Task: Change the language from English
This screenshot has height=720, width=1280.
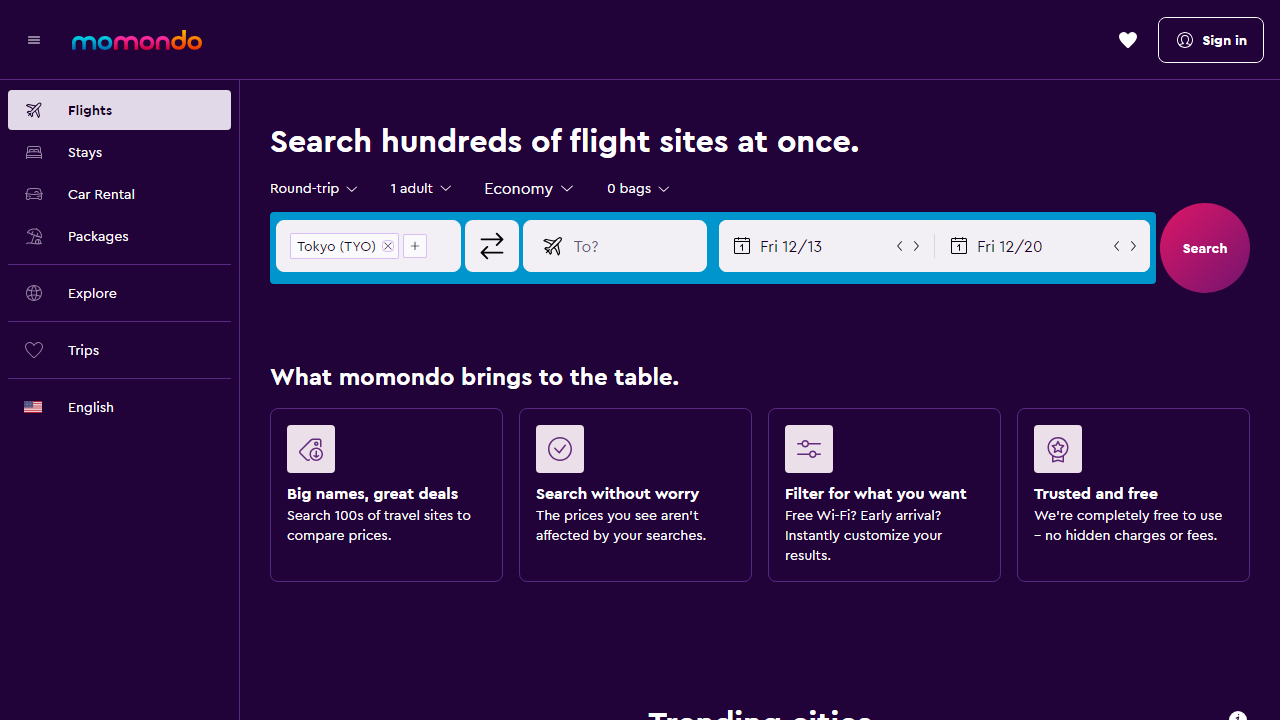Action: [90, 407]
